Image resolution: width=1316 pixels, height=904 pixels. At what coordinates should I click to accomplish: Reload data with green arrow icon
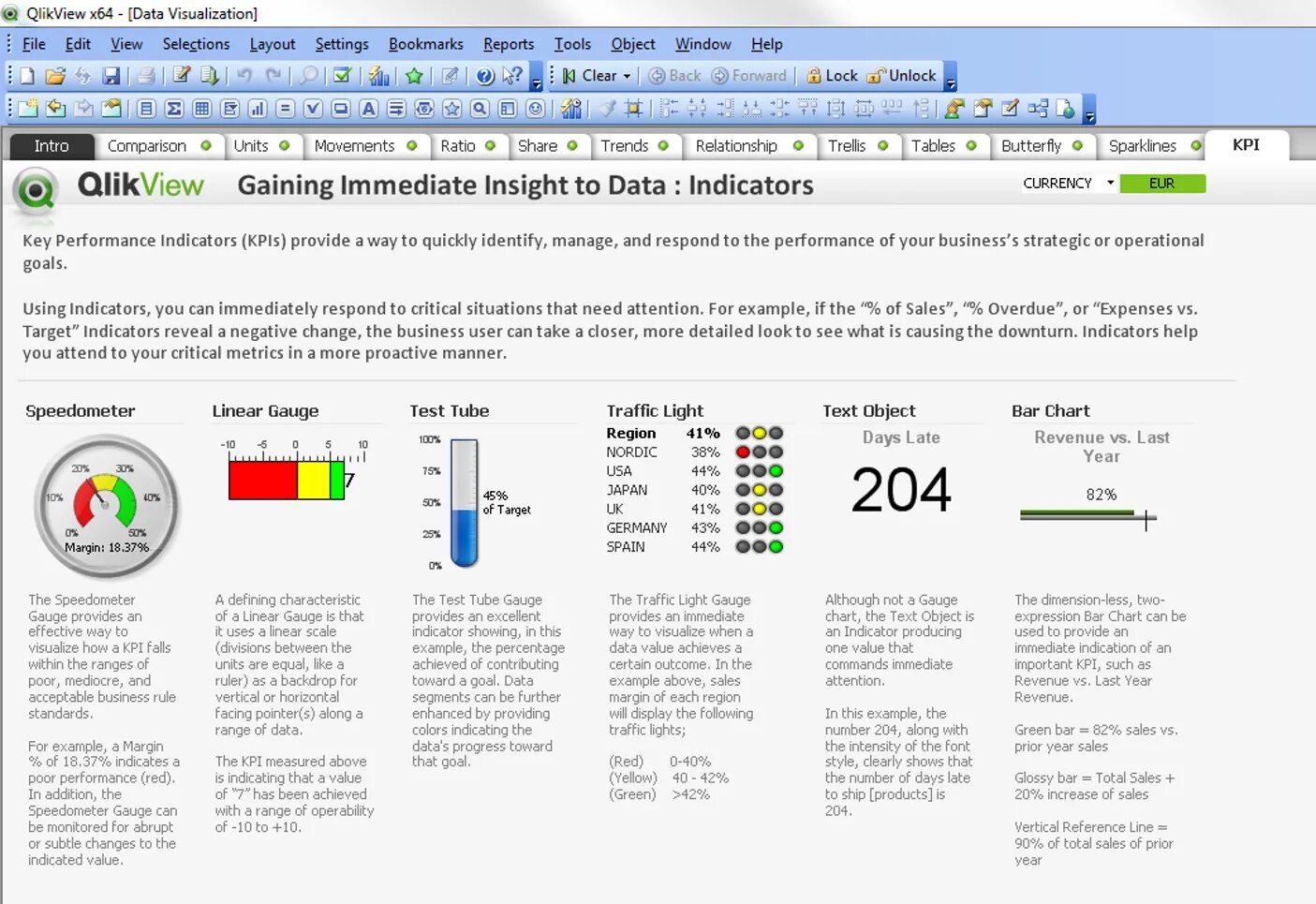(210, 76)
